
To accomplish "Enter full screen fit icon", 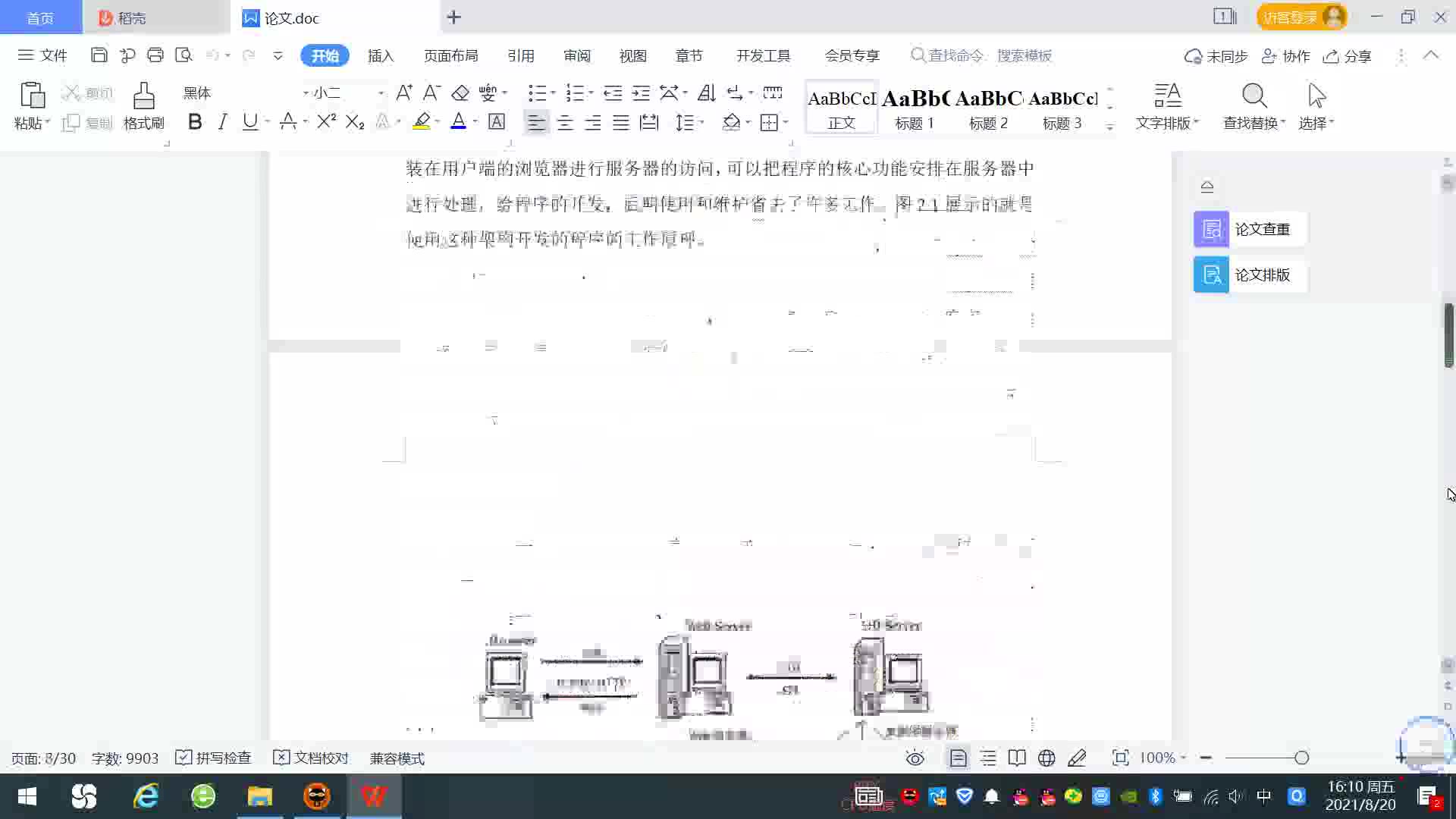I will point(1120,758).
